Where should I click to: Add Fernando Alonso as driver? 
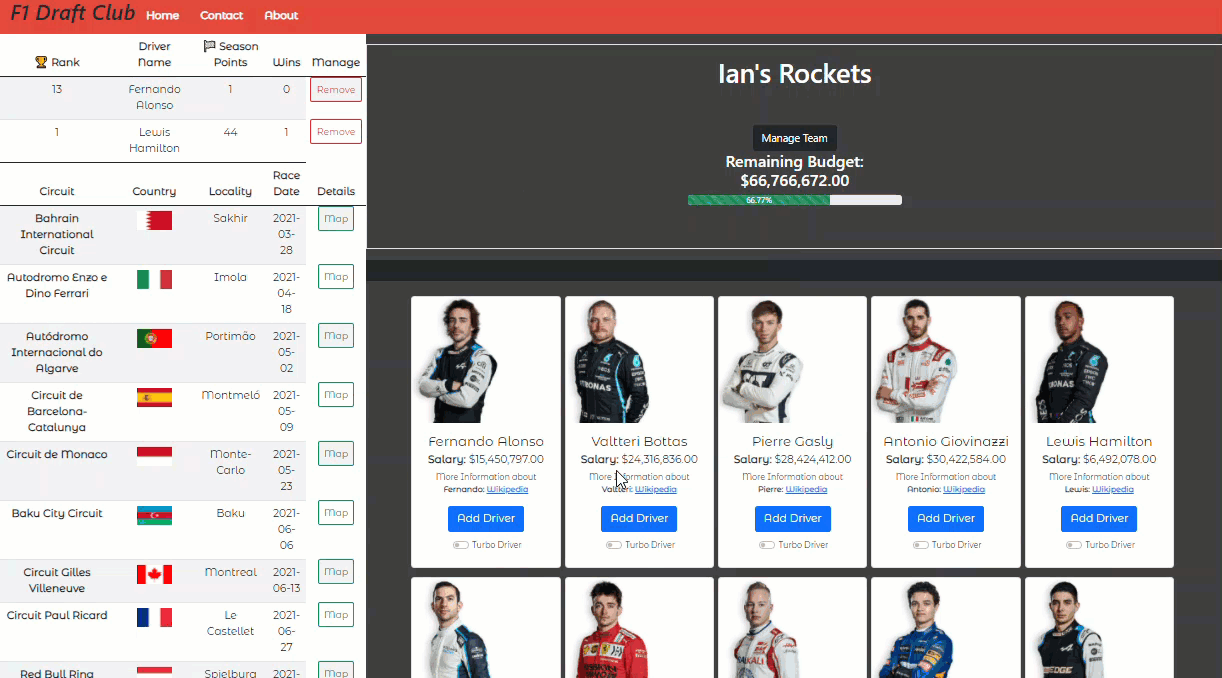pos(486,518)
